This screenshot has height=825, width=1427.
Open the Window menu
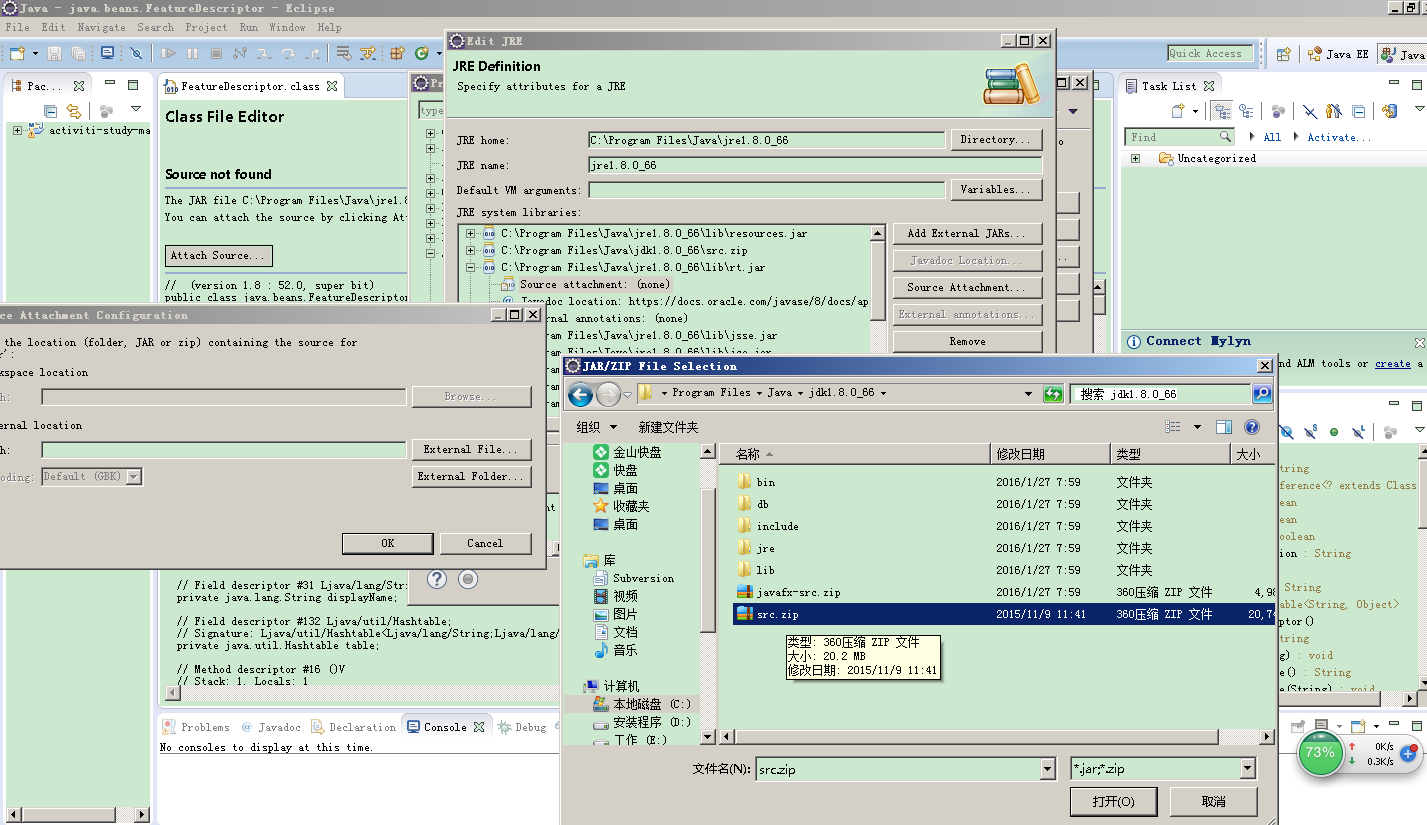(x=287, y=27)
